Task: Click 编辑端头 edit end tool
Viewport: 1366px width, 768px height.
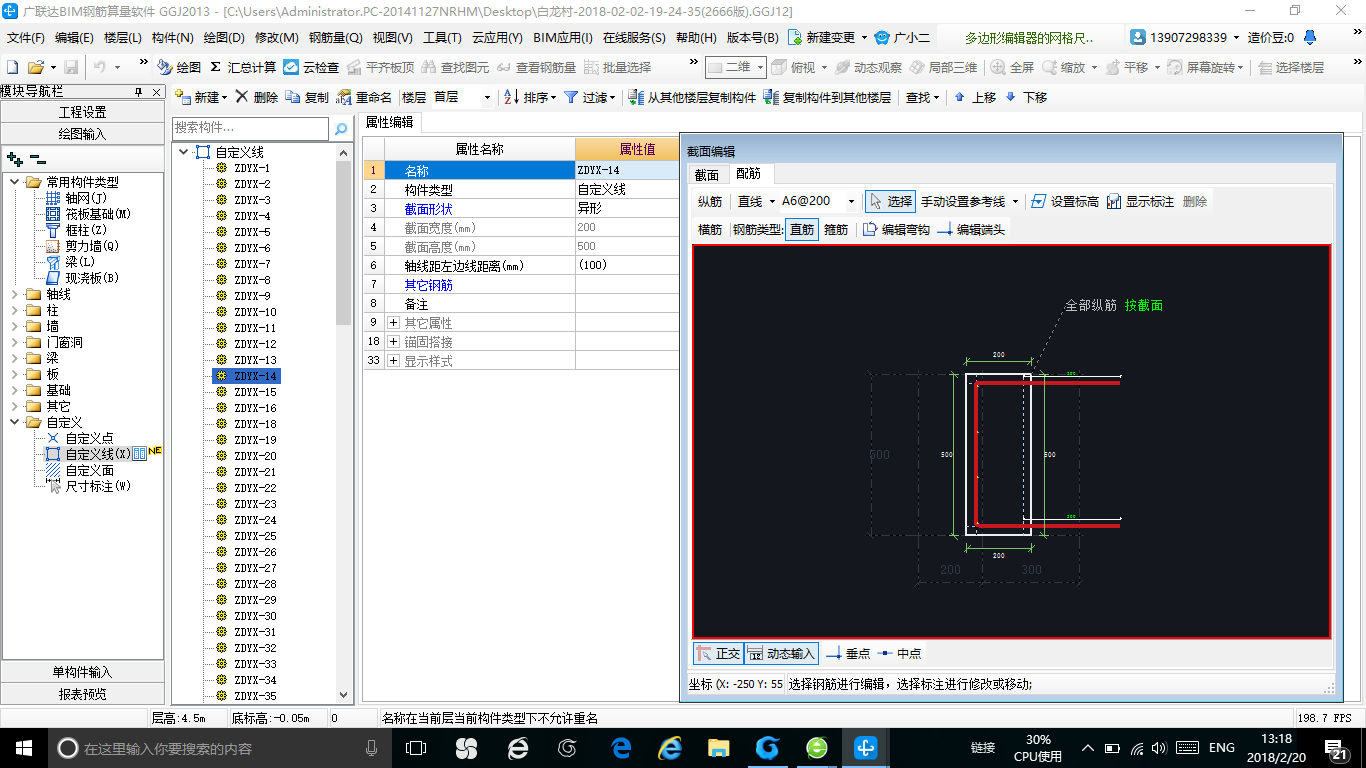Action: pyautogui.click(x=971, y=229)
